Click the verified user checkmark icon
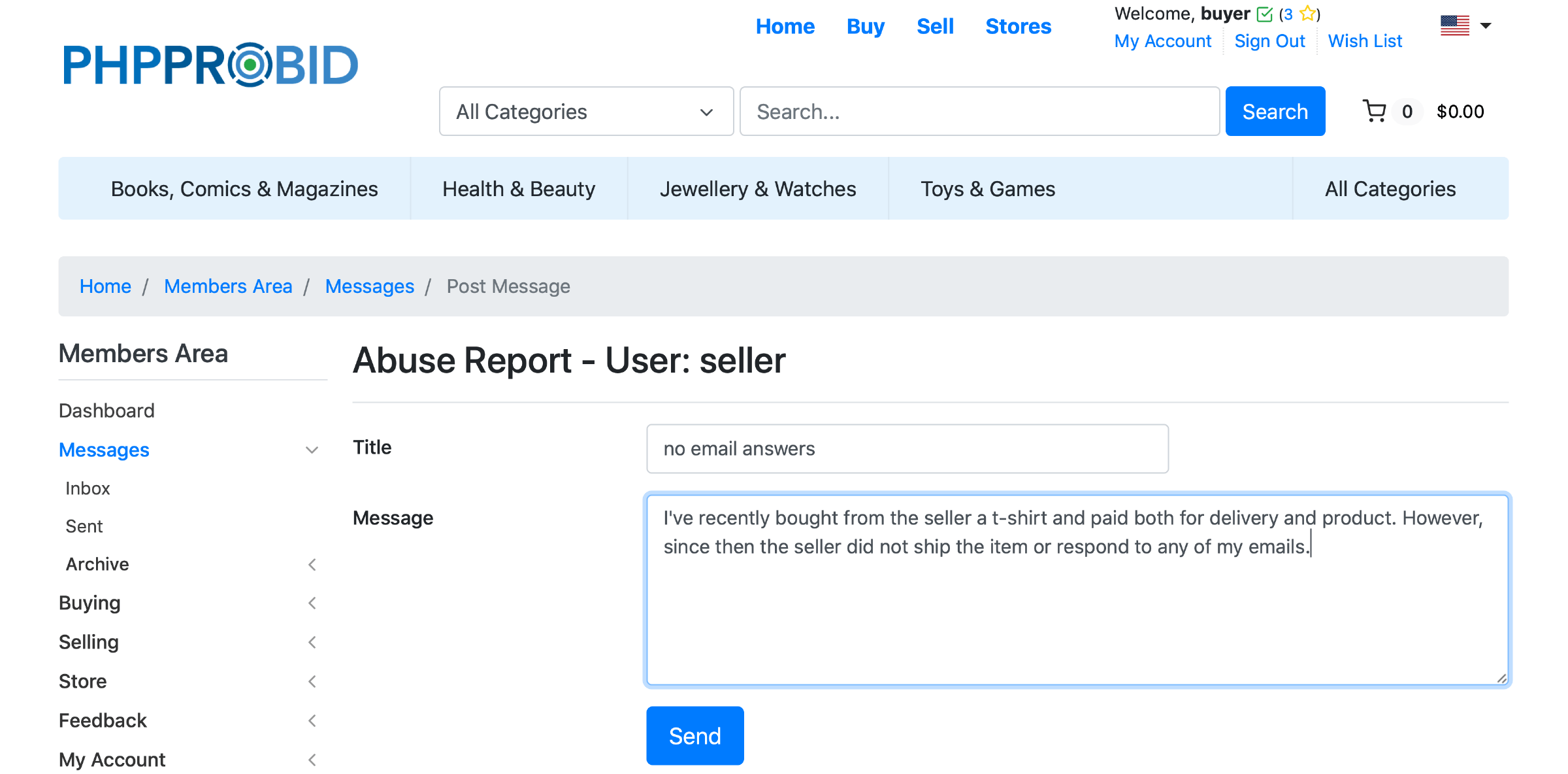Viewport: 1568px width, 774px height. pos(1265,14)
